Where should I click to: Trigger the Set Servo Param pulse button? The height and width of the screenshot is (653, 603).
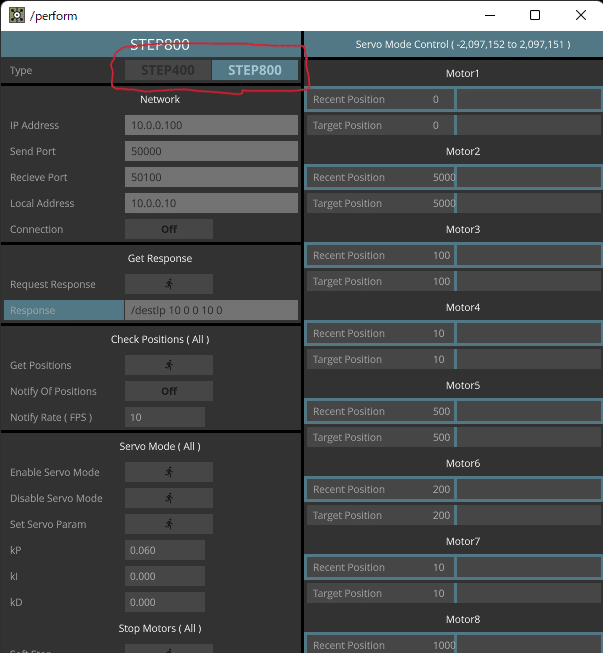(169, 524)
